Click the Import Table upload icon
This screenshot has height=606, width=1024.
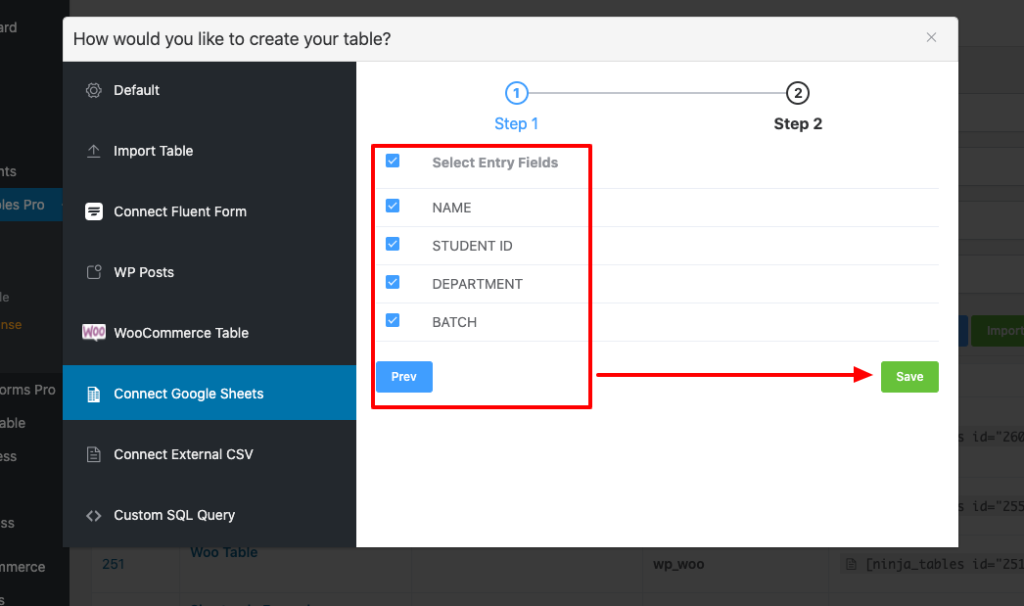pos(93,151)
